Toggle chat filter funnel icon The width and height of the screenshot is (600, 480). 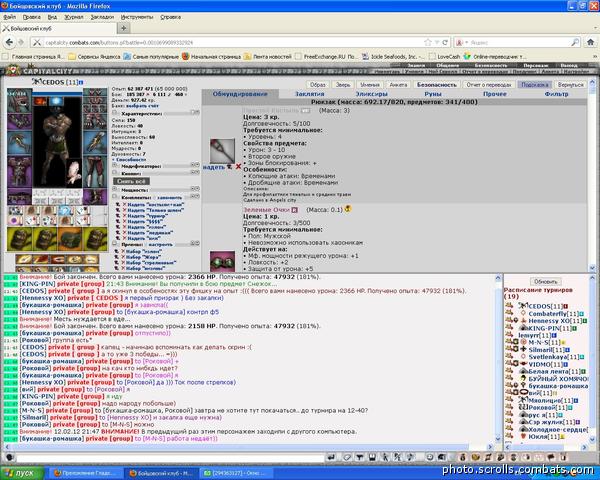(x=360, y=457)
